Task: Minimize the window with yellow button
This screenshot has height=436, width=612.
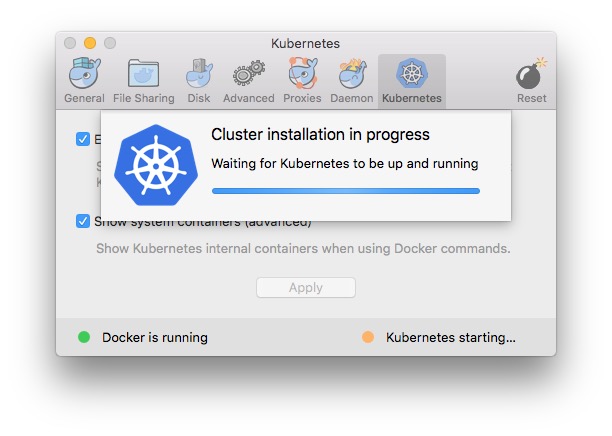Action: (x=90, y=43)
